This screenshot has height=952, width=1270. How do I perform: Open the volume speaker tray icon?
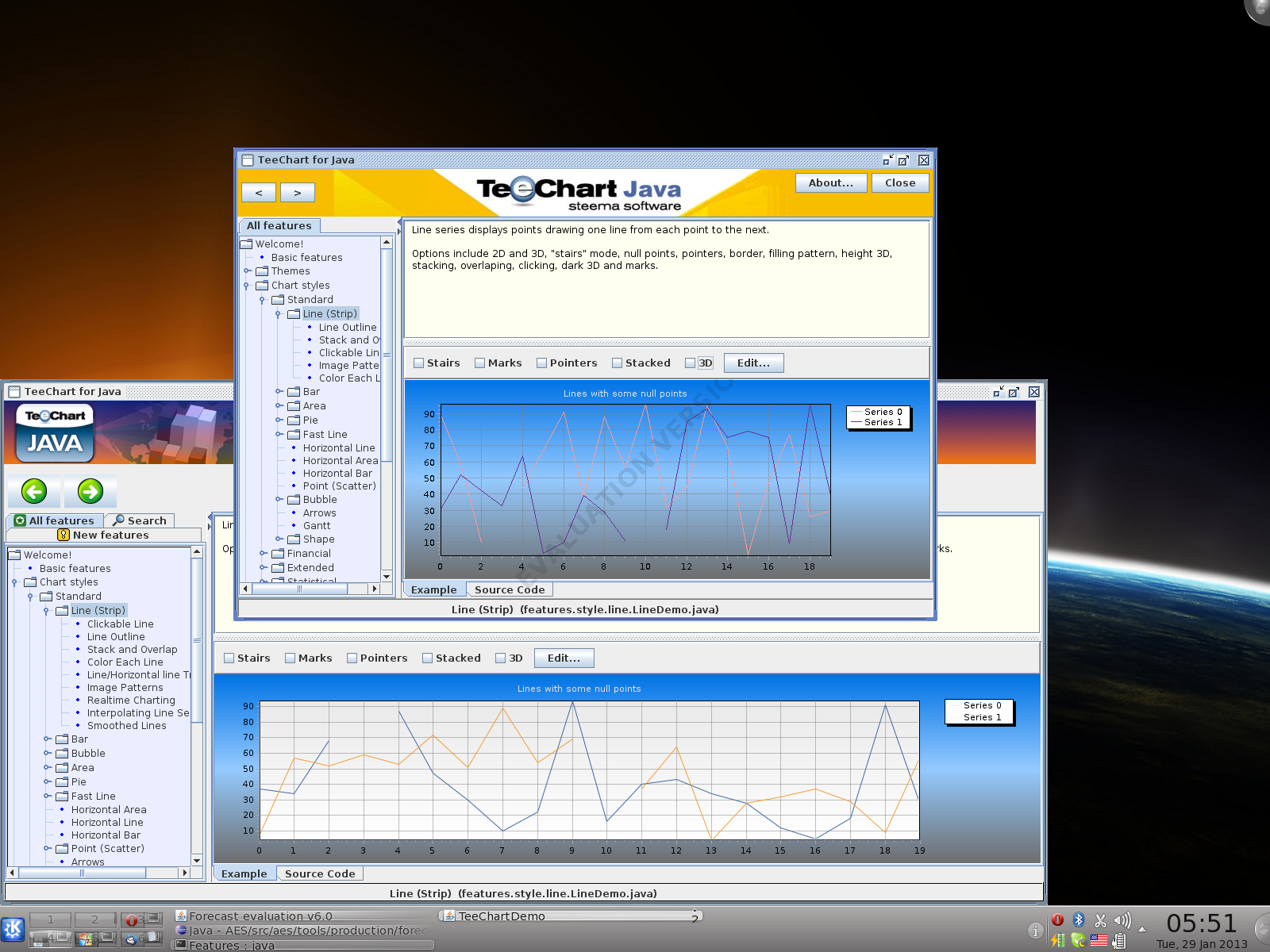(1122, 920)
